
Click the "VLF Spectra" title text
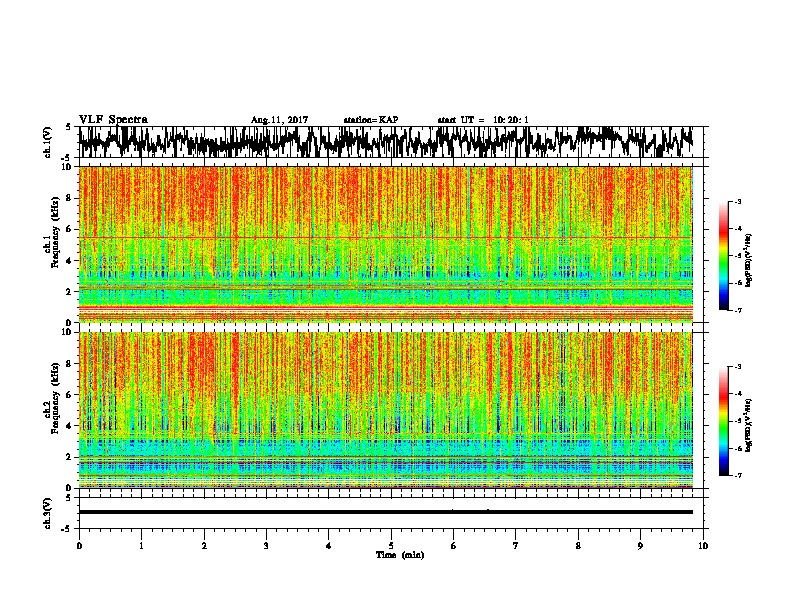click(113, 119)
